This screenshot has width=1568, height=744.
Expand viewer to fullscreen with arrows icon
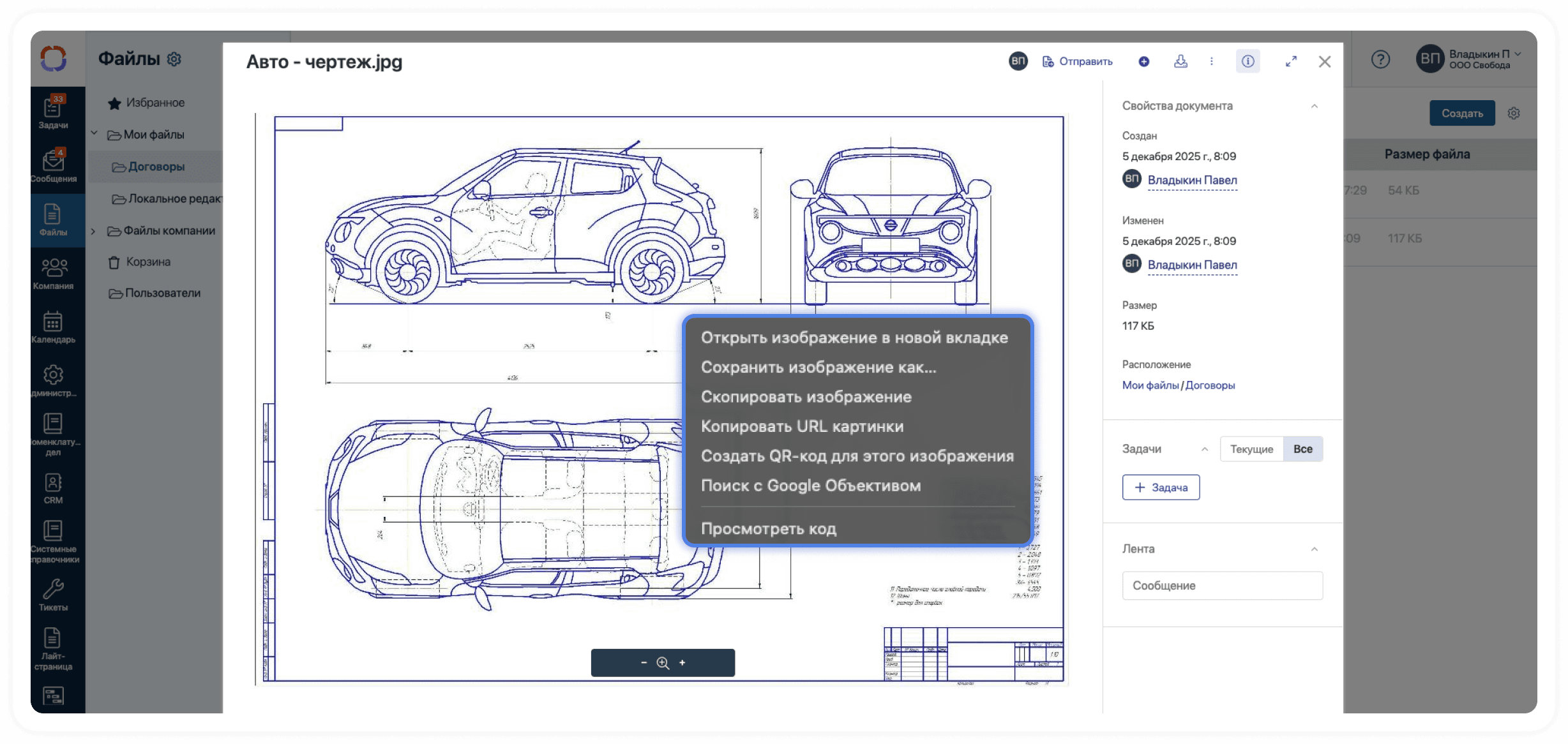(1291, 61)
